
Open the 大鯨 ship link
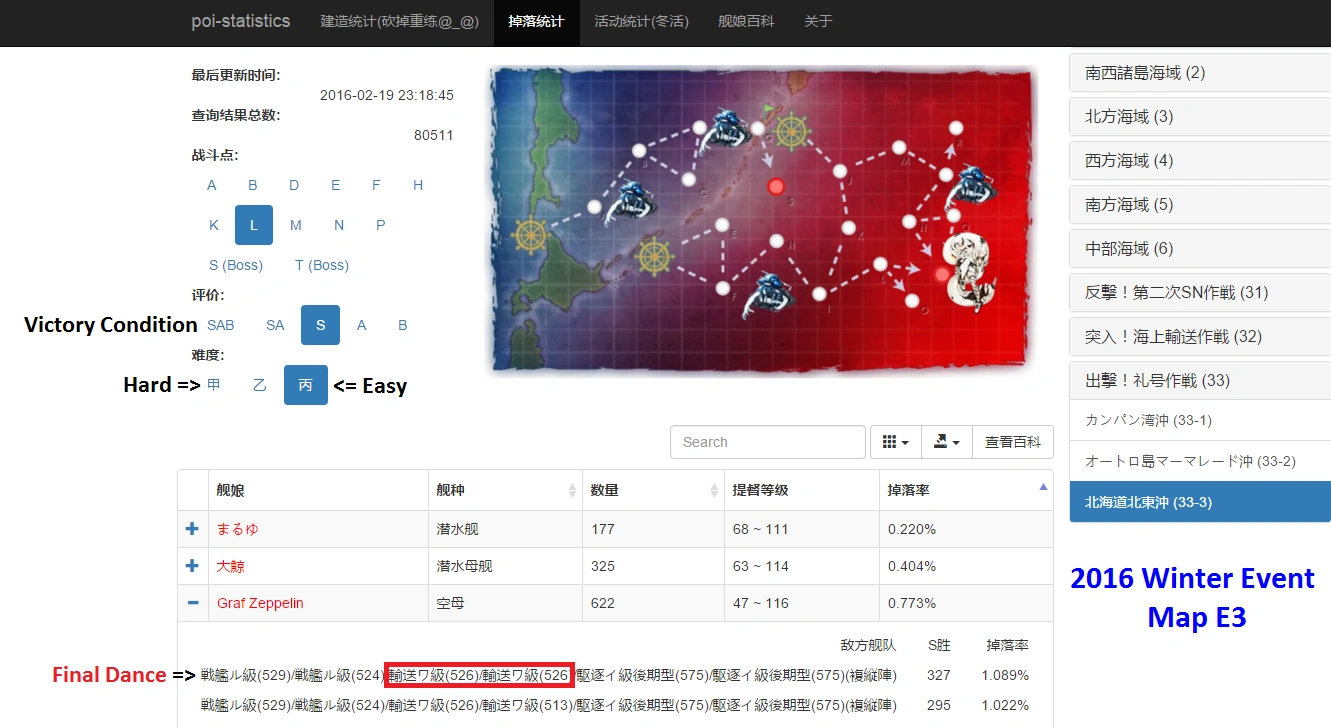231,566
